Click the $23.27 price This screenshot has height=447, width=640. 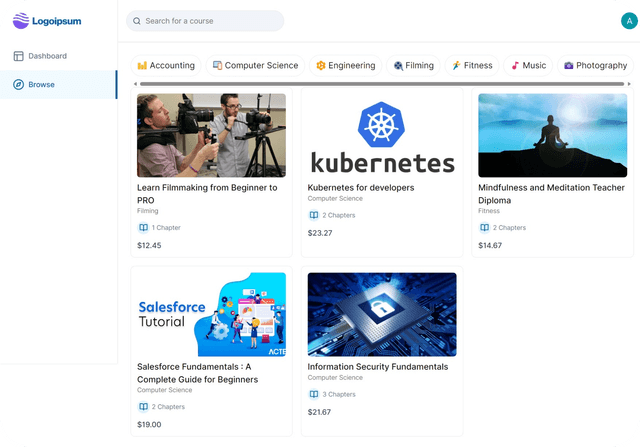click(x=320, y=233)
